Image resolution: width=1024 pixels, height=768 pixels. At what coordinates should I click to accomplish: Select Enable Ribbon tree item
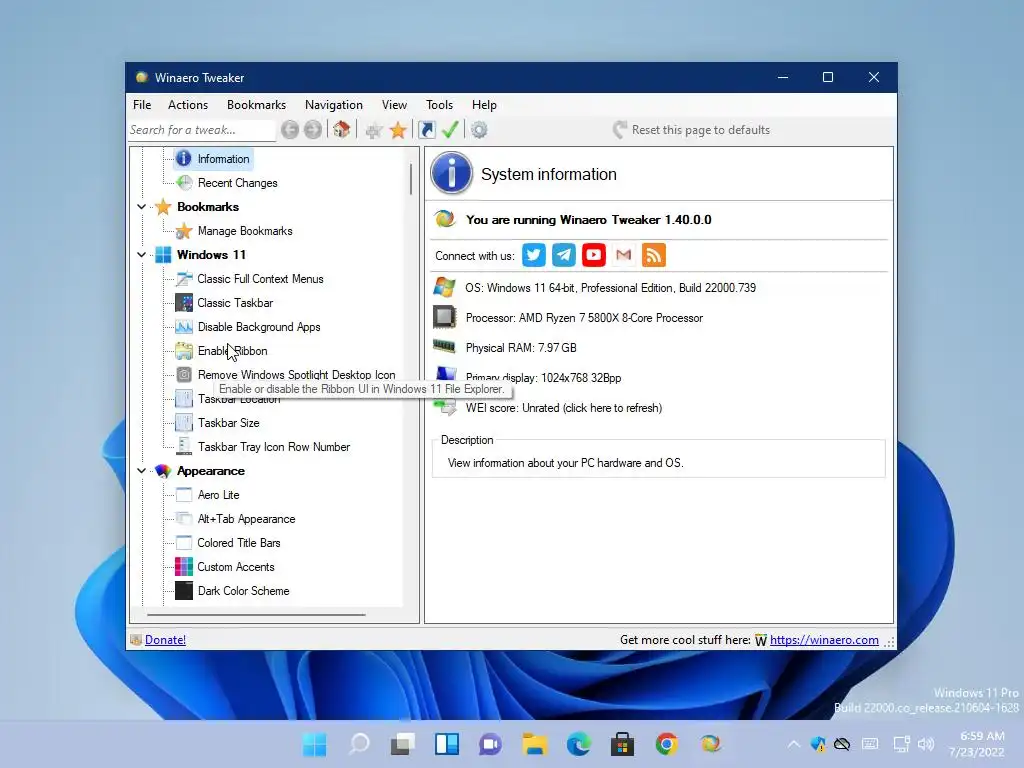232,351
